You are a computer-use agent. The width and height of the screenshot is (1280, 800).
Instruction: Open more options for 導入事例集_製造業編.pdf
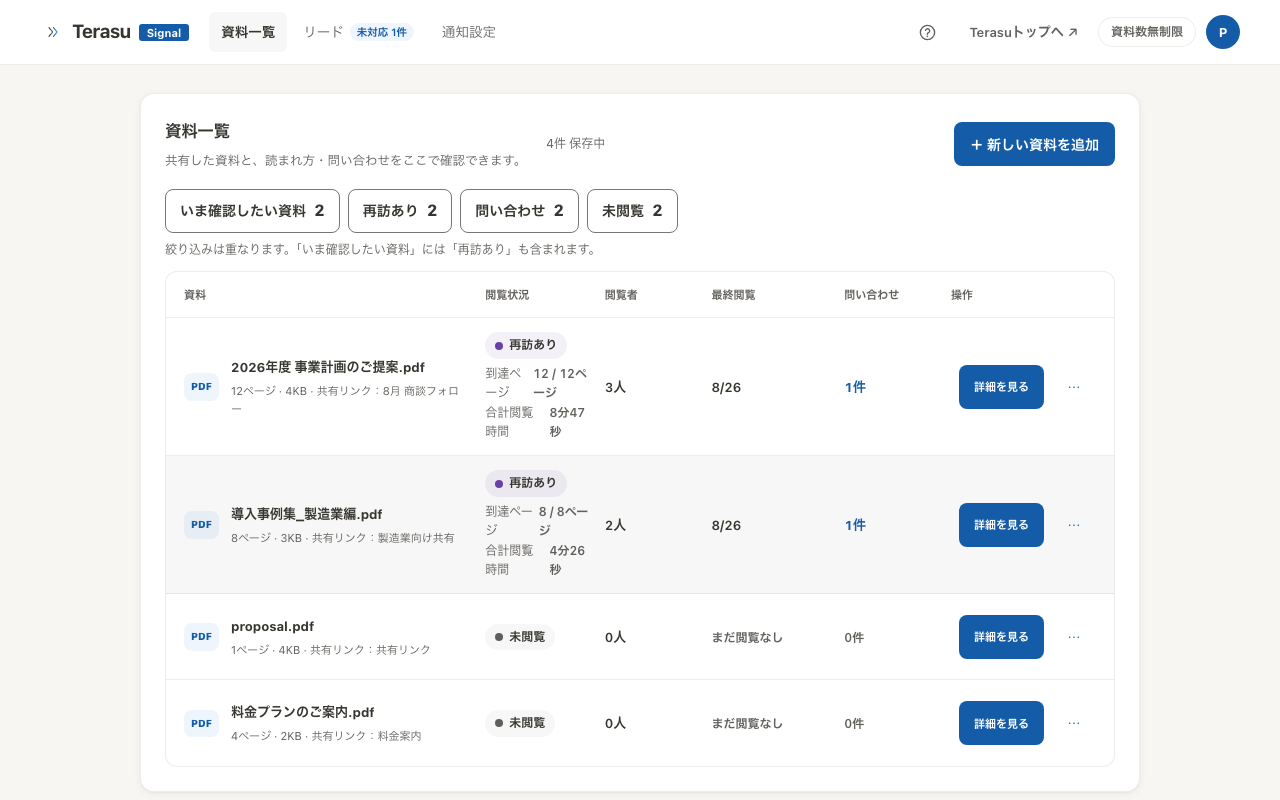pos(1074,525)
